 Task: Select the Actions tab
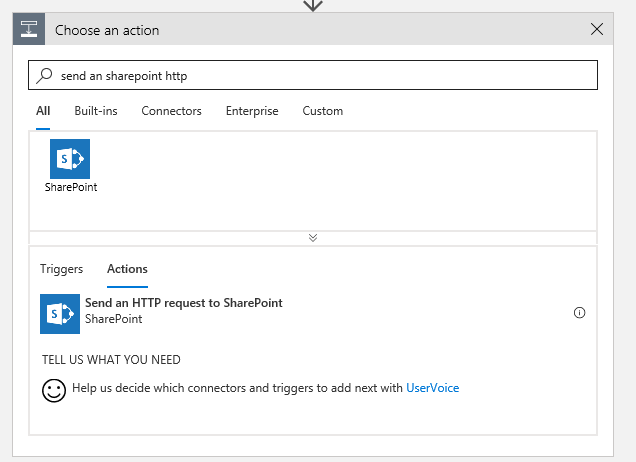[x=127, y=269]
